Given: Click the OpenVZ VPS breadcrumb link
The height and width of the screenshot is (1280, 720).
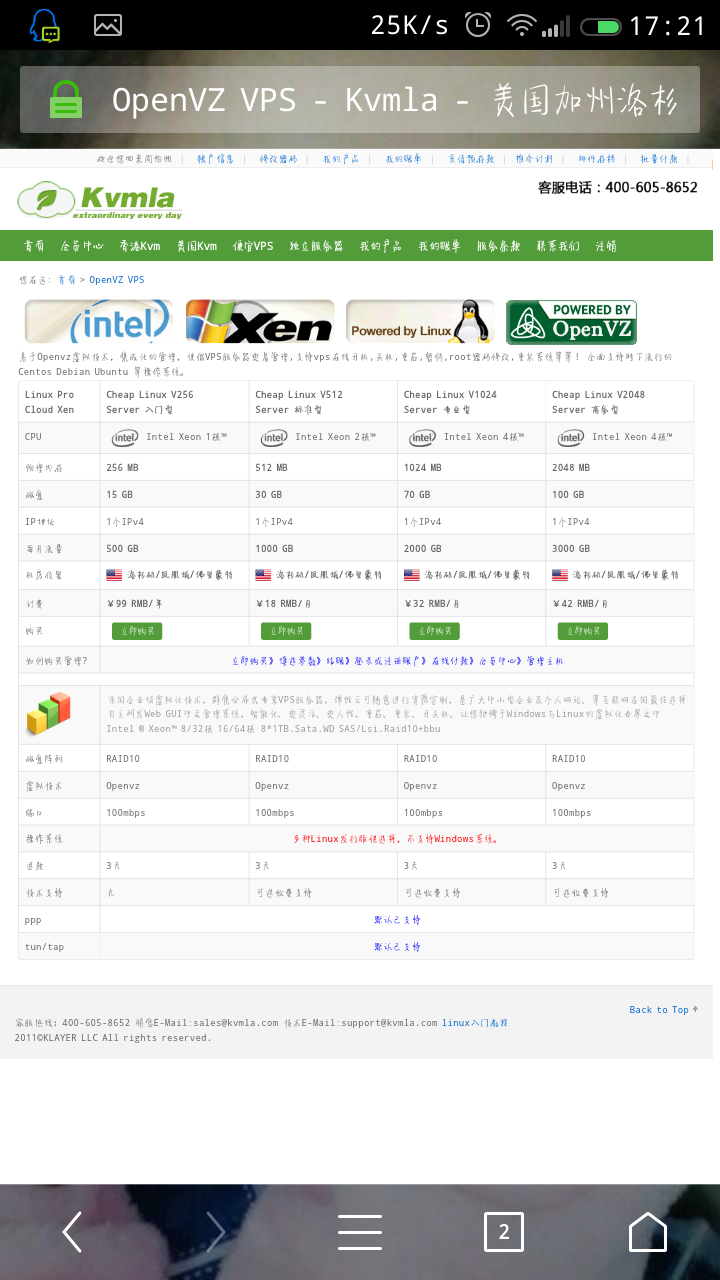Looking at the screenshot, I should [x=117, y=280].
